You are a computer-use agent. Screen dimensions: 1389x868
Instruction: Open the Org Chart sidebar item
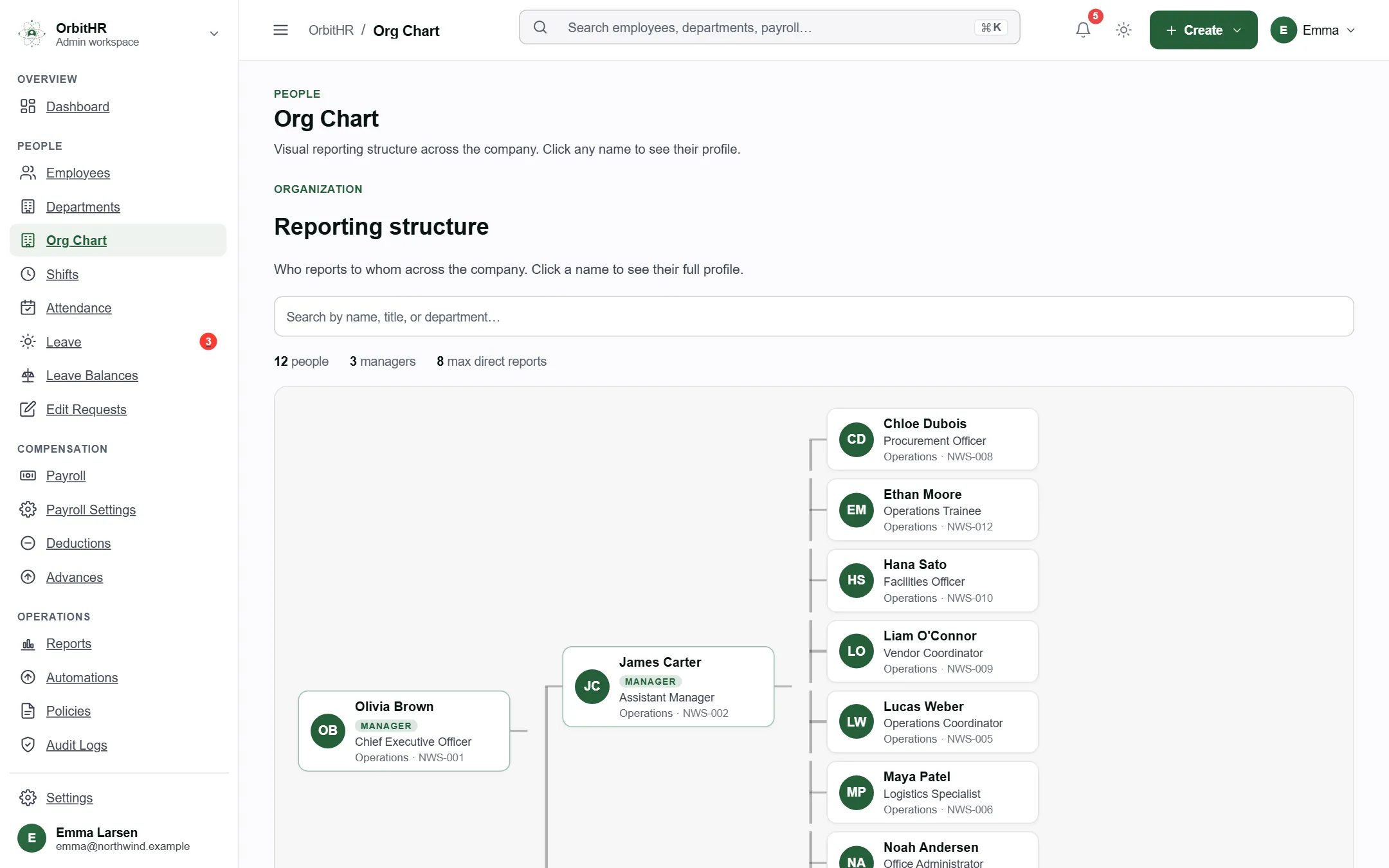(x=118, y=240)
